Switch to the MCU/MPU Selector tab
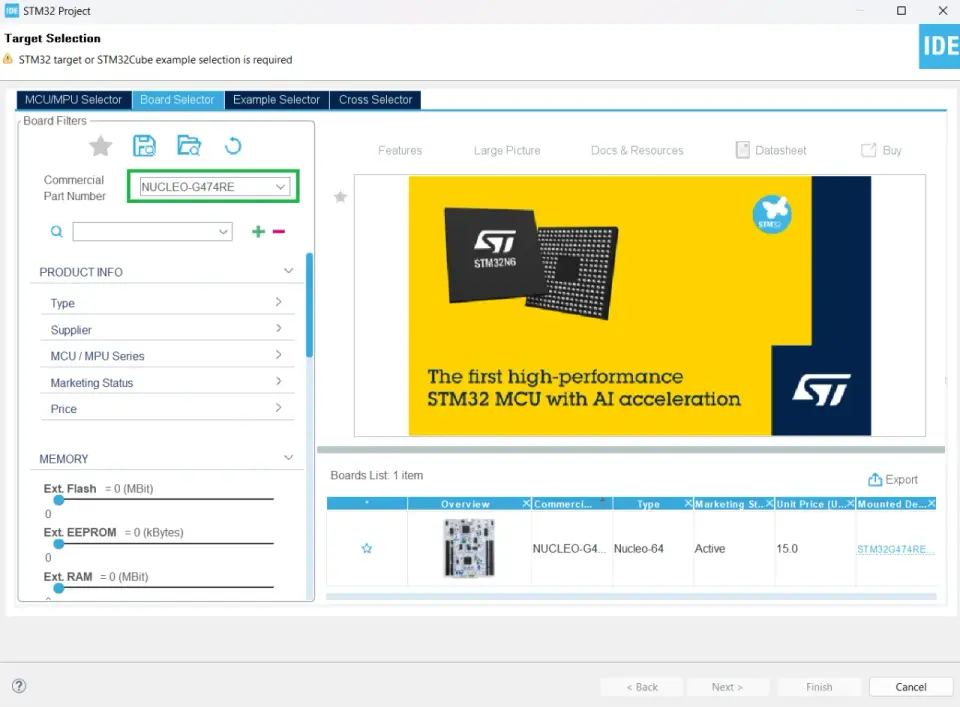This screenshot has width=960, height=707. [73, 100]
